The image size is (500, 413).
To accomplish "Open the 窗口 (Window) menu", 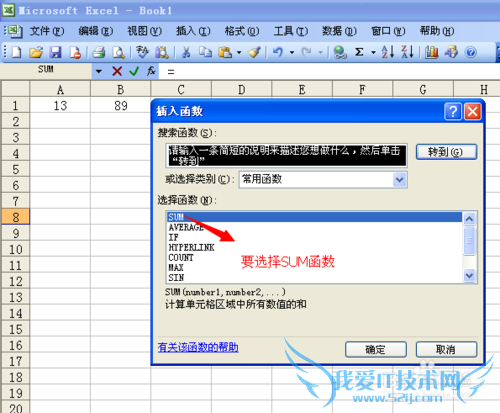I will tap(388, 31).
